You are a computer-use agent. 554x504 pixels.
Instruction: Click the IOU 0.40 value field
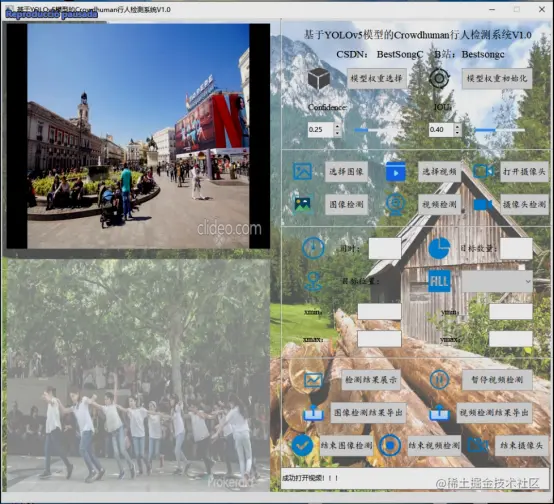click(x=441, y=130)
